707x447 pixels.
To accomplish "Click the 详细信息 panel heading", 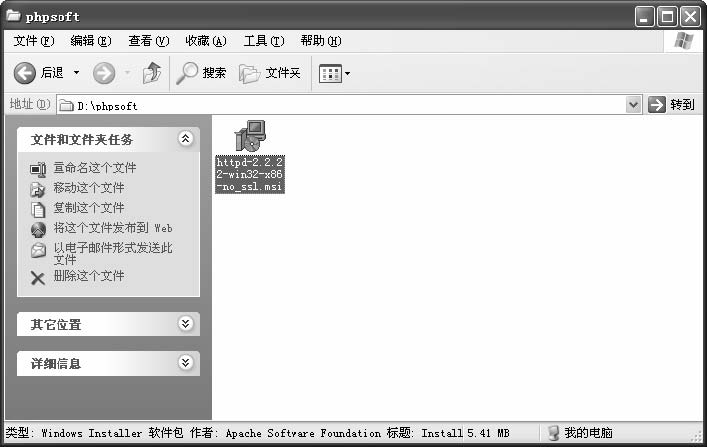I will pos(56,364).
